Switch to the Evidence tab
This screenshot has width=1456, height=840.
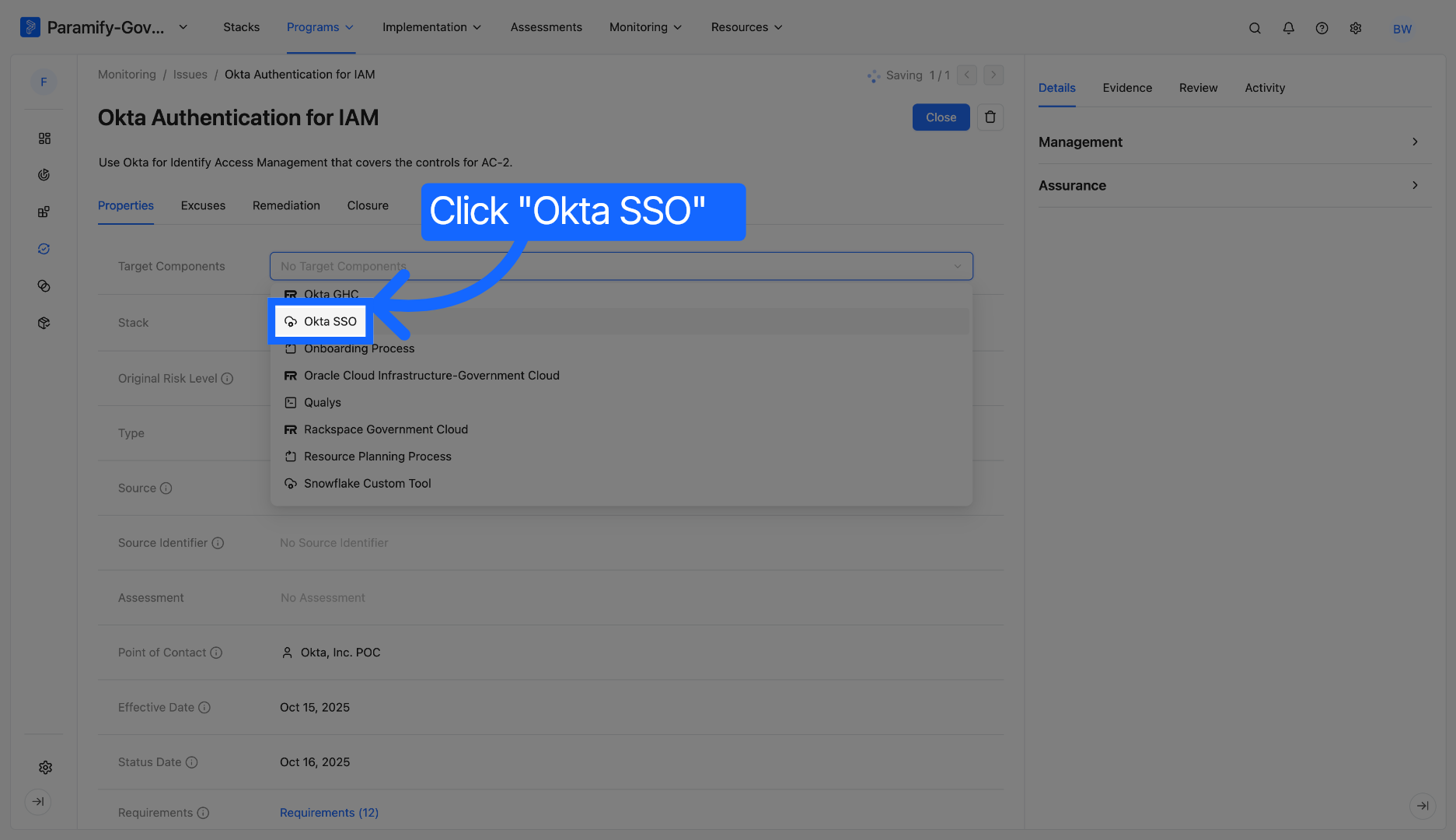pyautogui.click(x=1127, y=88)
